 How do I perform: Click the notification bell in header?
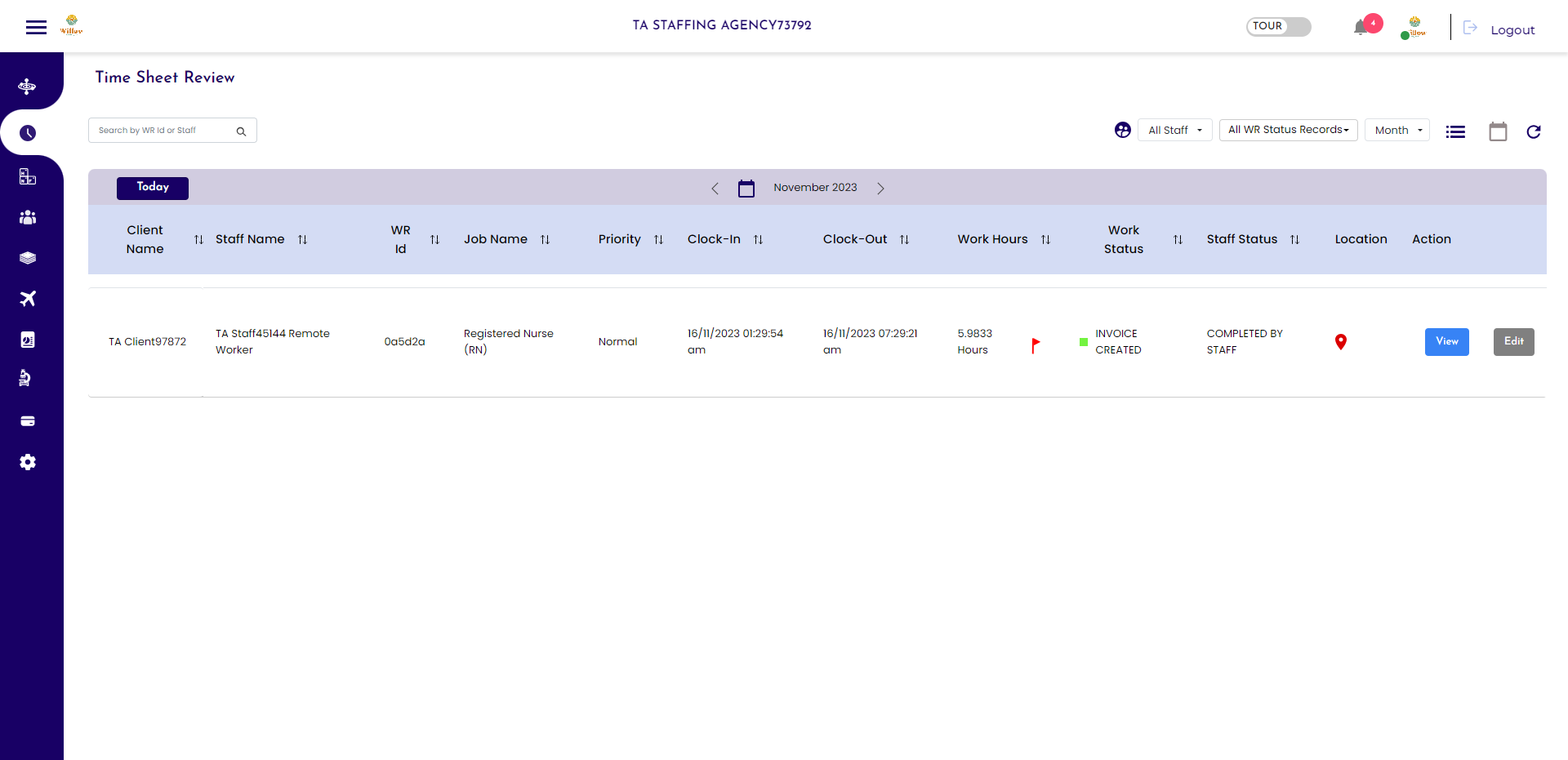tap(1361, 26)
